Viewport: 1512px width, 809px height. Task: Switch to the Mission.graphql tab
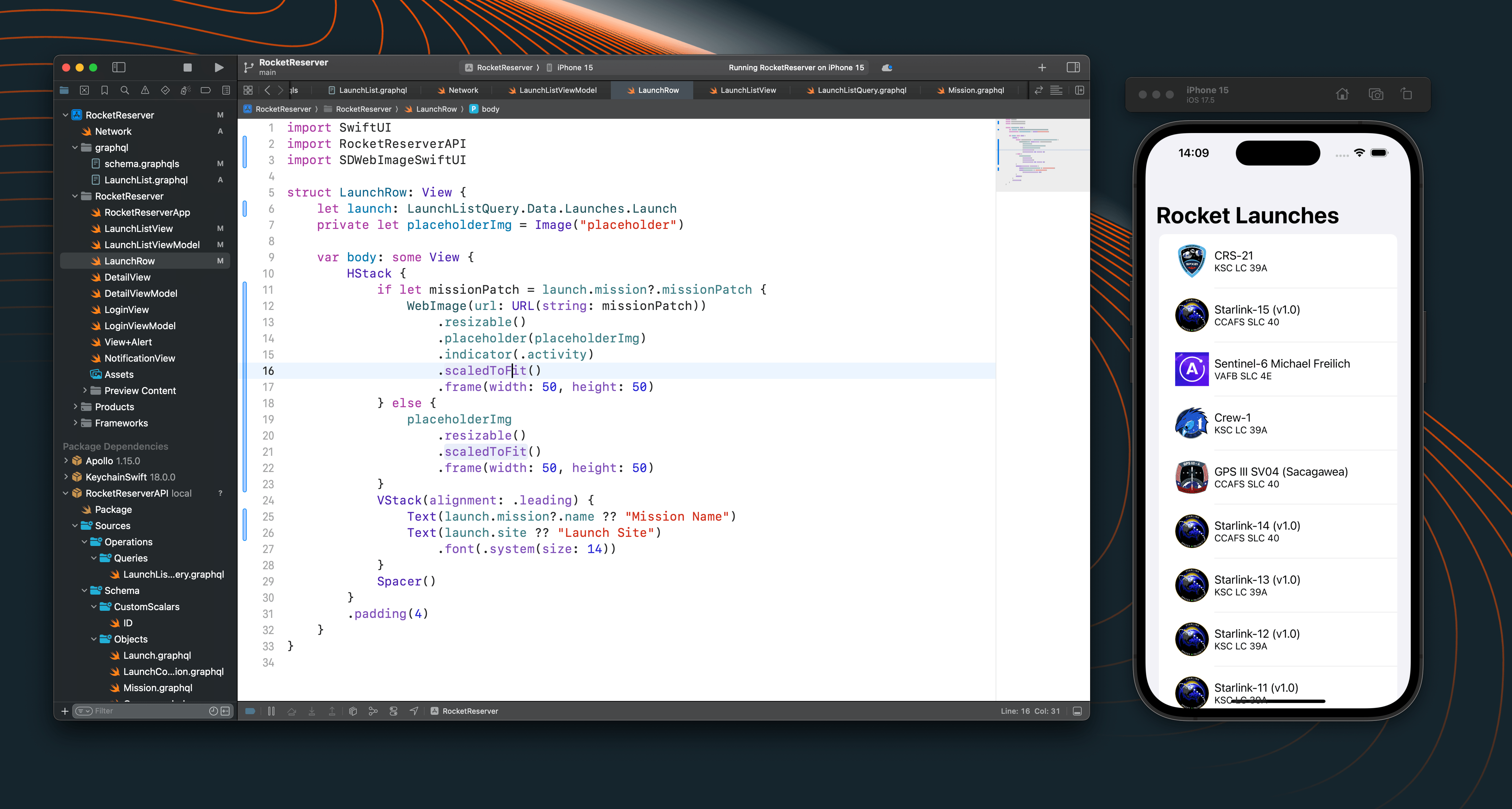tap(975, 90)
